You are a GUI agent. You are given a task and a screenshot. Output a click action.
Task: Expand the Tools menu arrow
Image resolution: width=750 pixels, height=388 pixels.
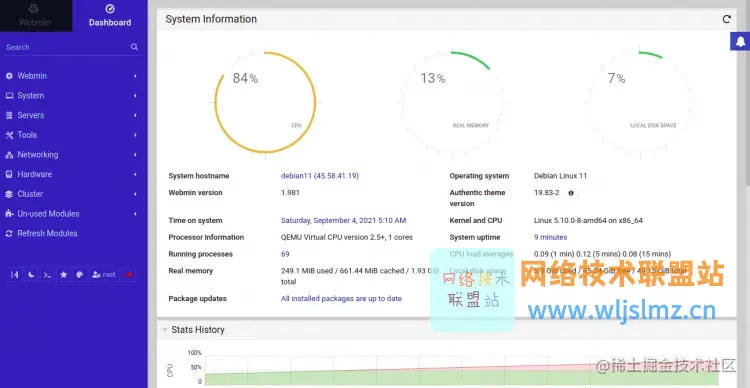click(x=135, y=135)
